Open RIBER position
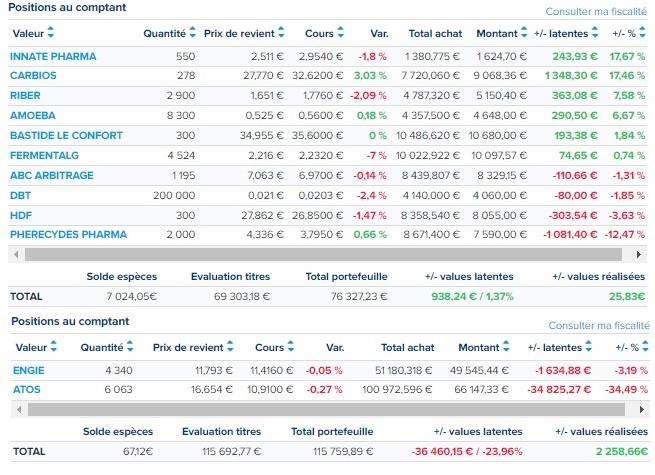This screenshot has height=475, width=655. [x=25, y=96]
